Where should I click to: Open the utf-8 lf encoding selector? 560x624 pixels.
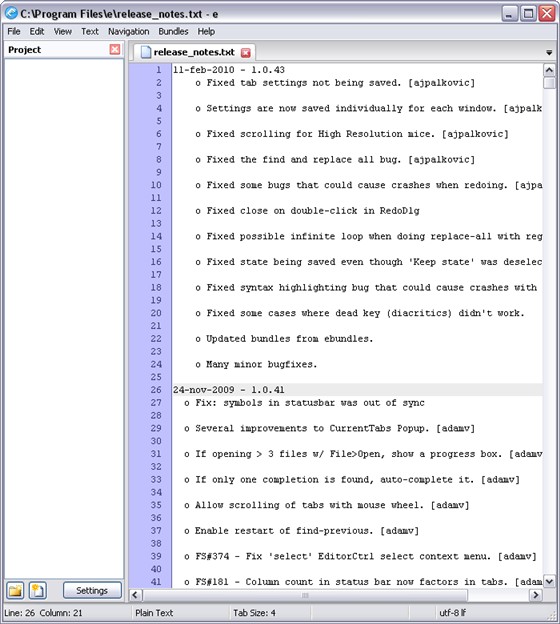[x=453, y=613]
